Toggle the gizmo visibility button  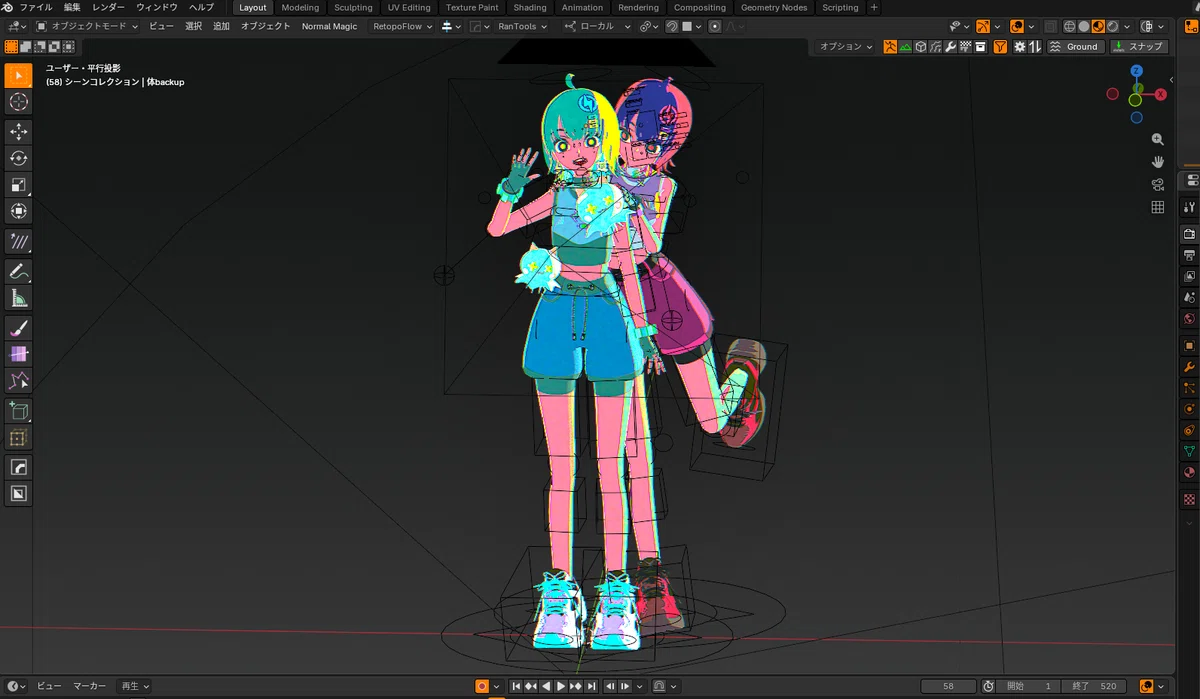pos(983,26)
